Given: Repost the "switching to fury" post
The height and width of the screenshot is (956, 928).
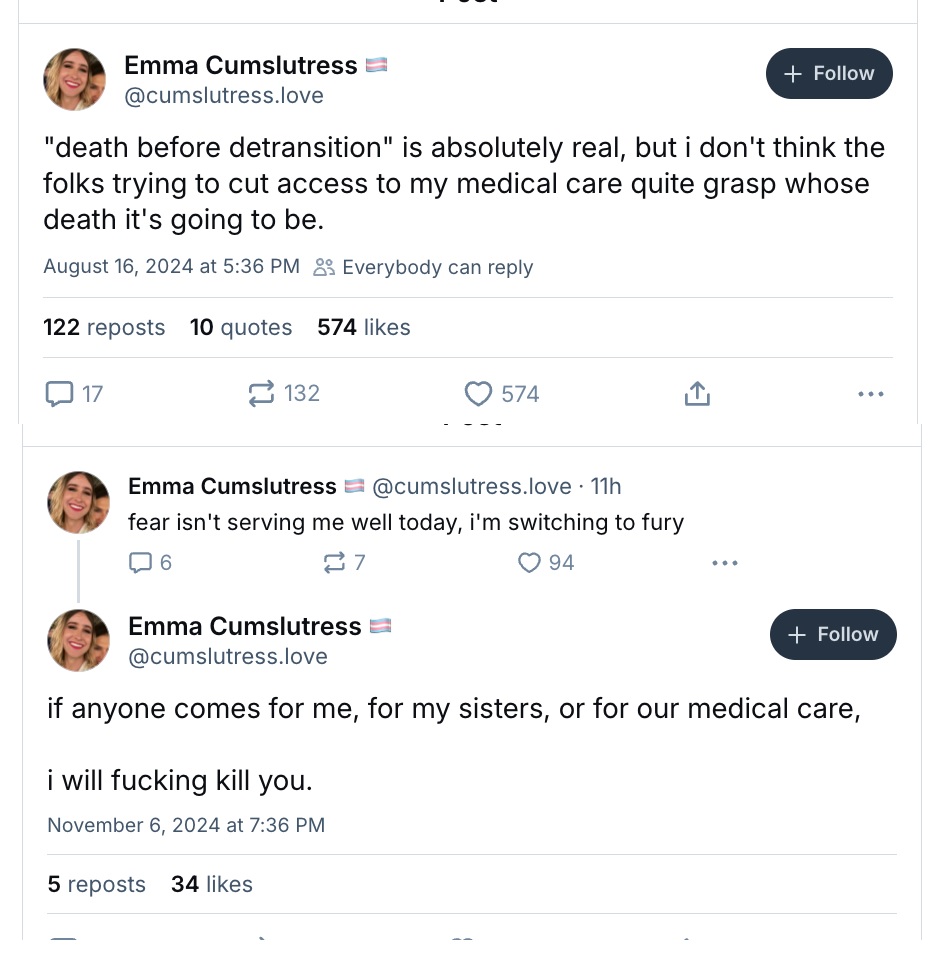Looking at the screenshot, I should pyautogui.click(x=333, y=563).
